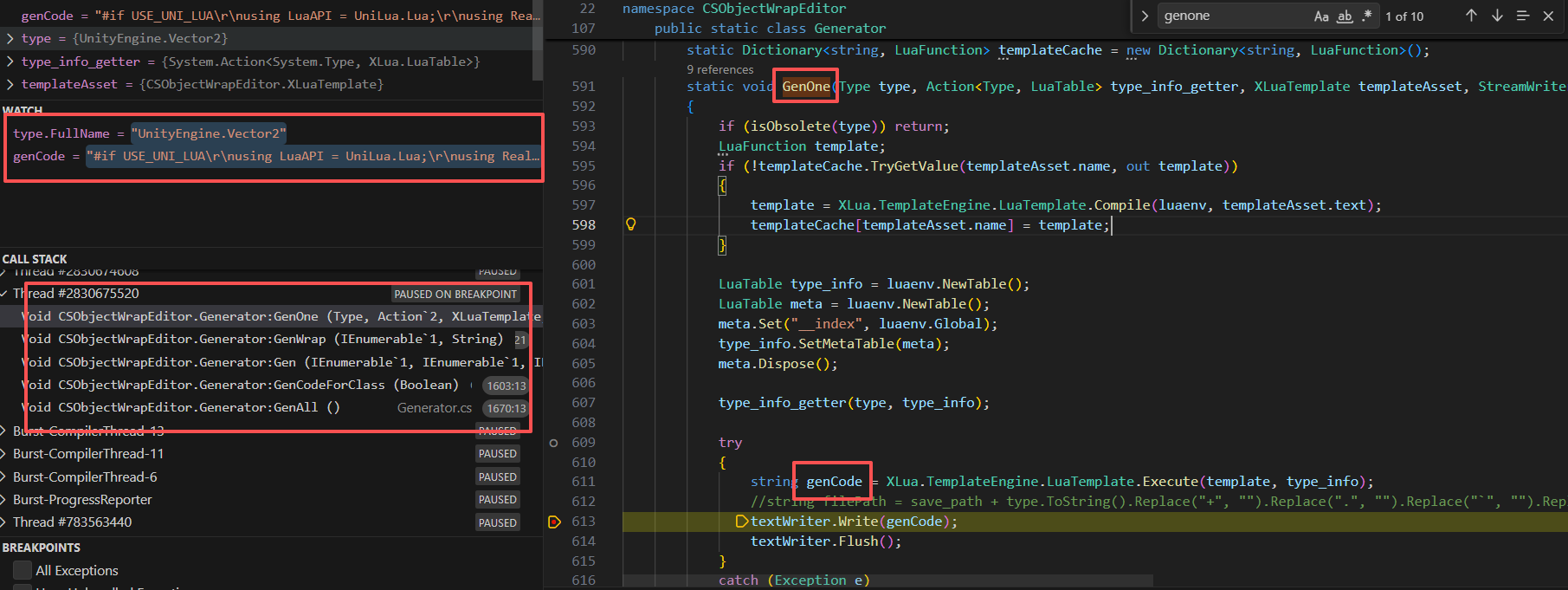Click the sticky 'public static class Generator' line
The image size is (1568, 590).
point(770,29)
